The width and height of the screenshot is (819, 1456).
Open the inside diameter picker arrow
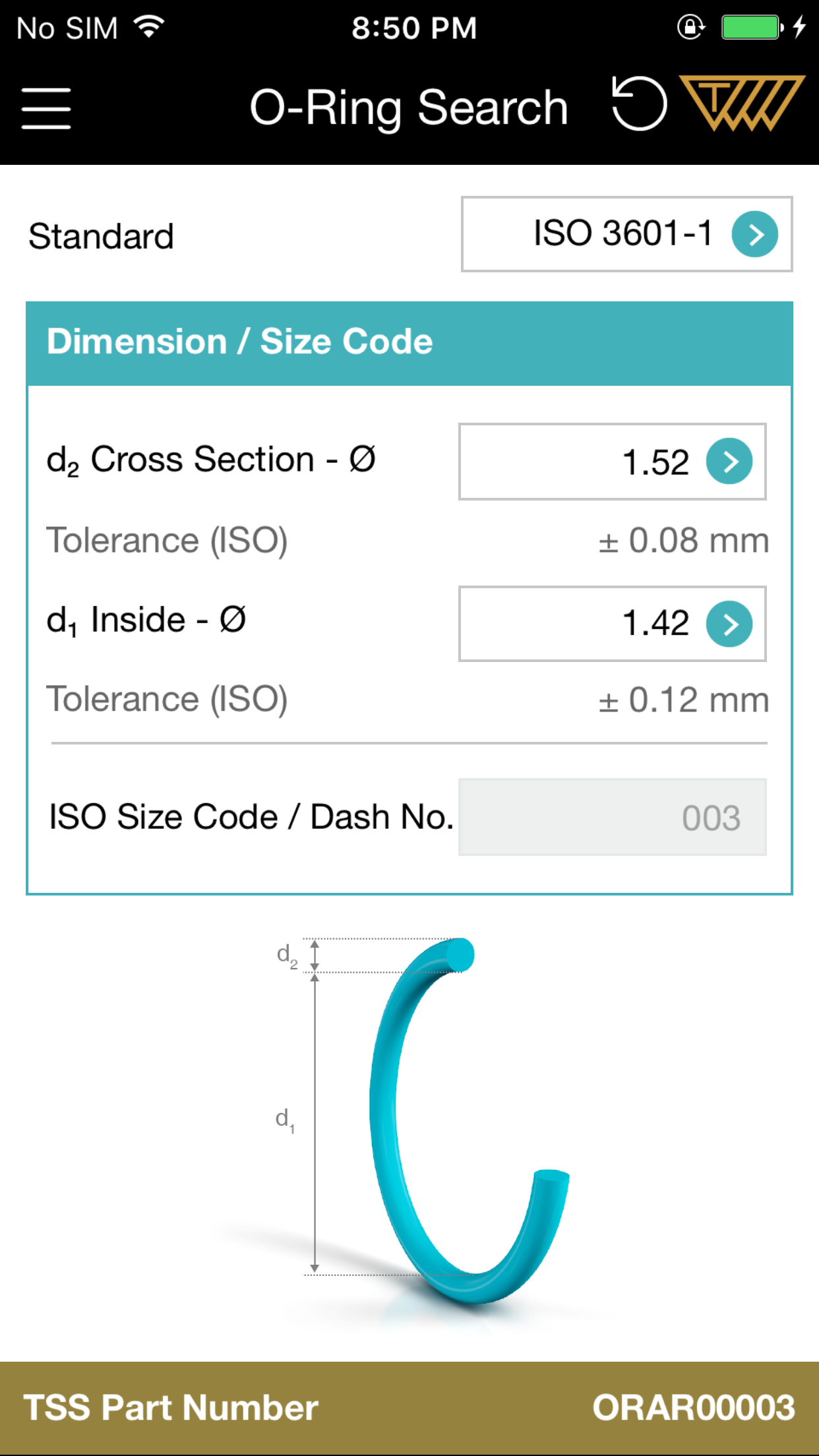click(729, 622)
